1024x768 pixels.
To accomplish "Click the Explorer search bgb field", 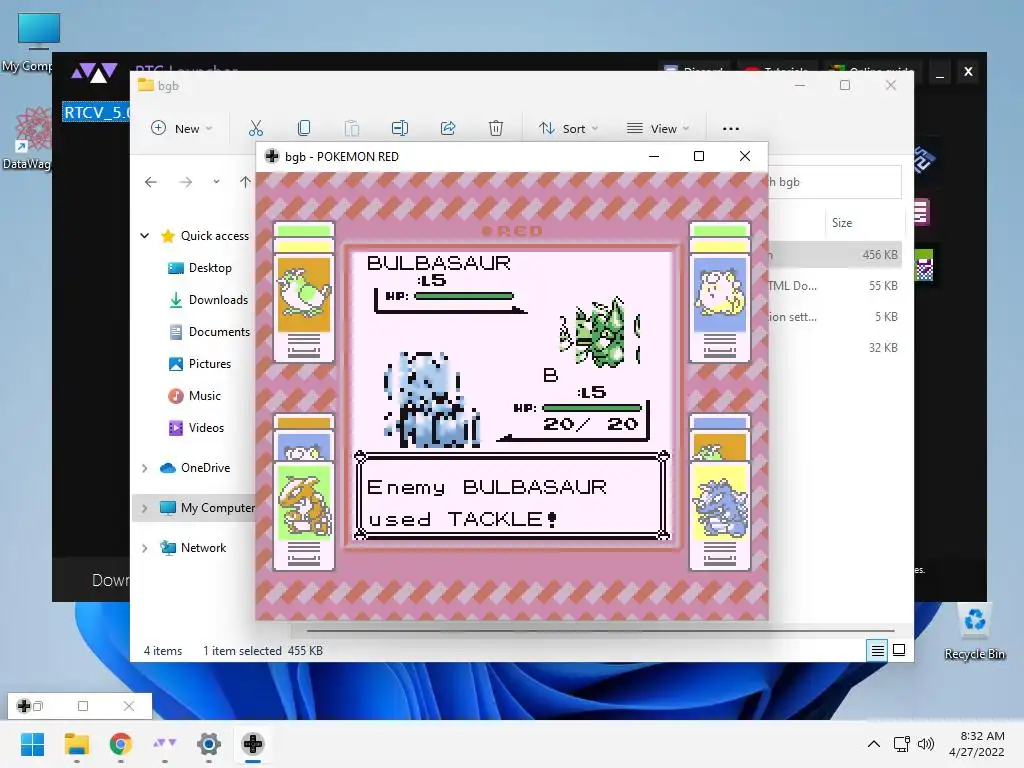I will tap(835, 182).
